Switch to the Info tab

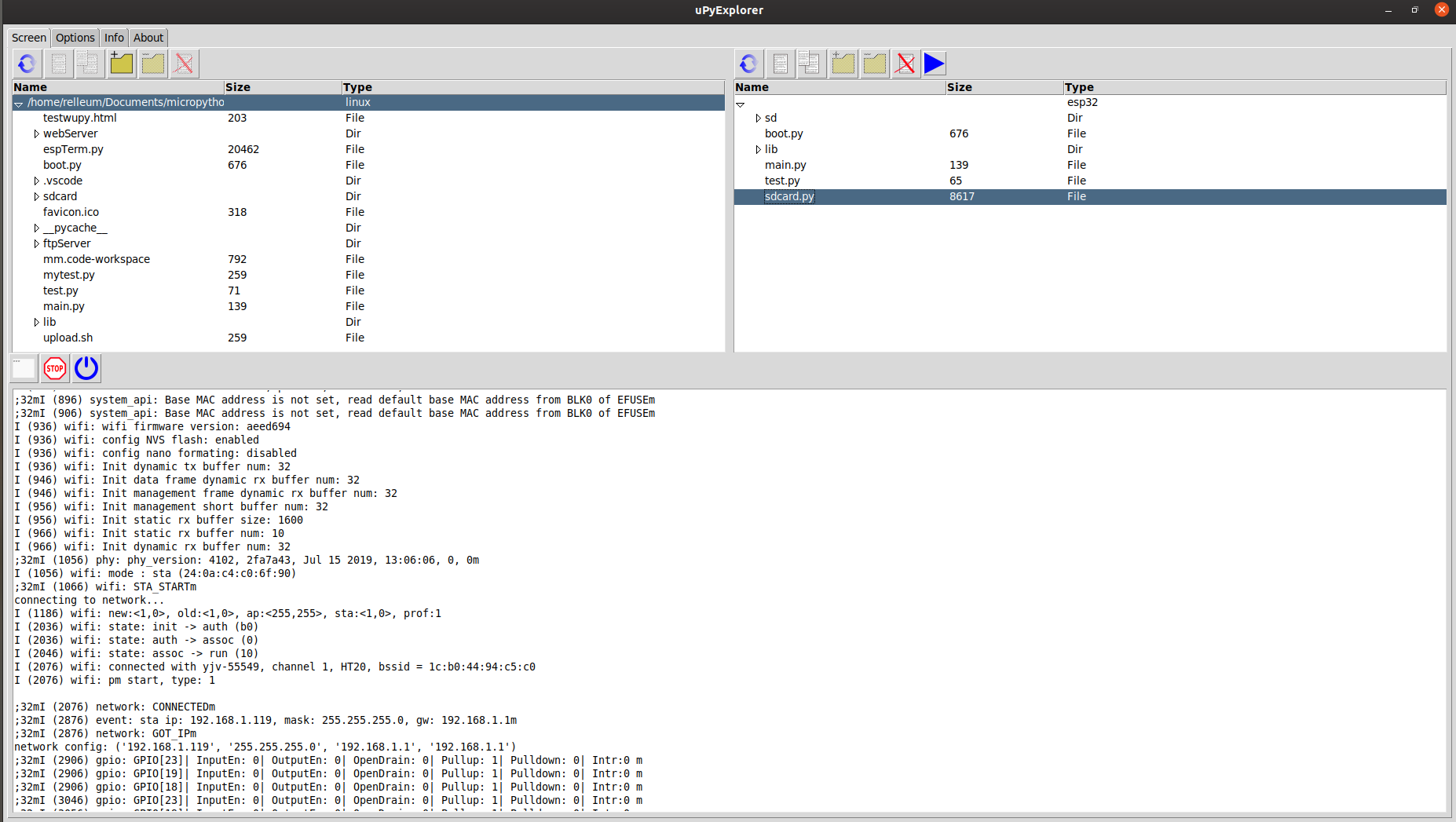click(x=114, y=38)
